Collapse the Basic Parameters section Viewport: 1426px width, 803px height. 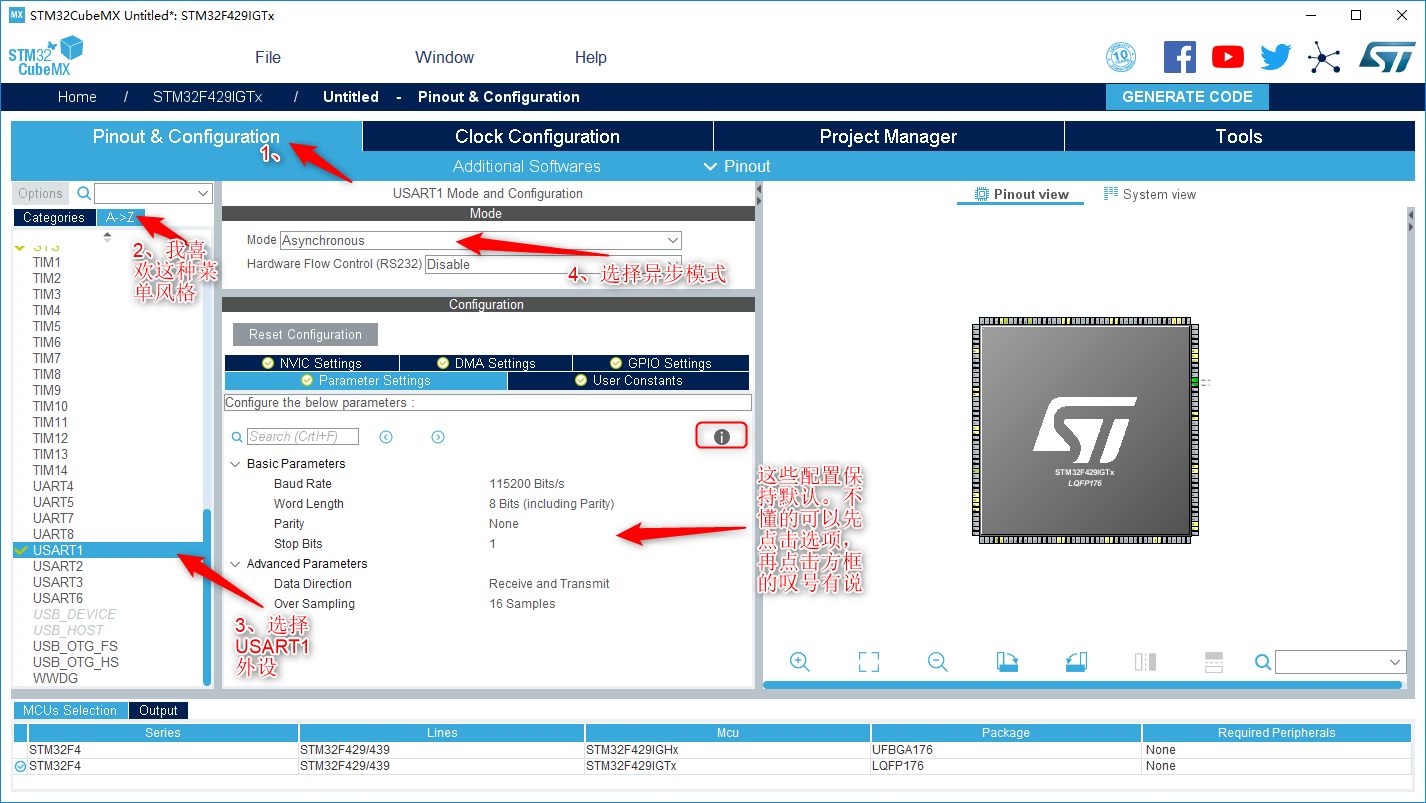click(236, 463)
